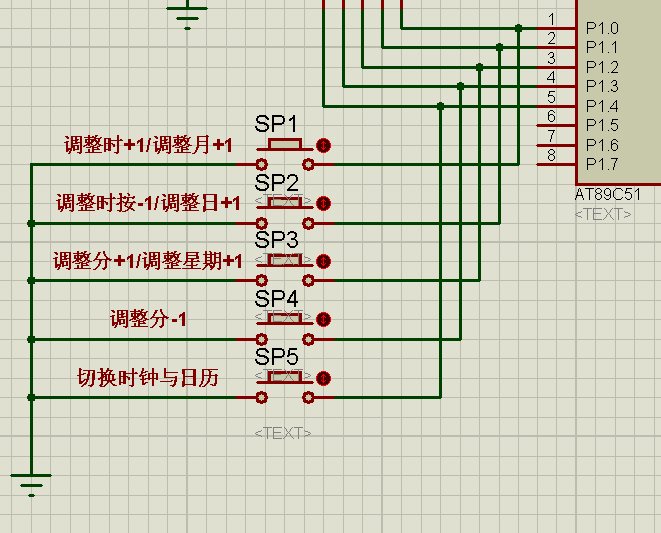This screenshot has height=533, width=661.
Task: Select the text 调整分+1/调整星期+1
Action: 148,261
